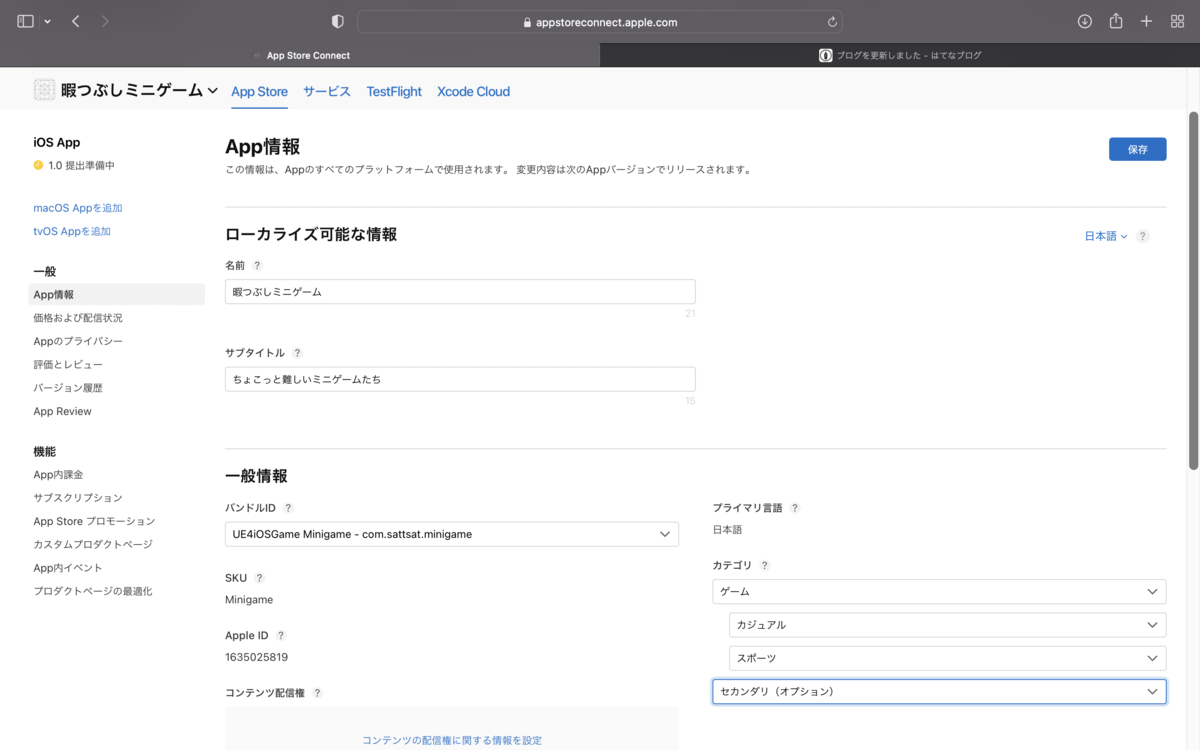Open the 暇つぶしミニゲーム app switcher dropdown

pyautogui.click(x=140, y=90)
